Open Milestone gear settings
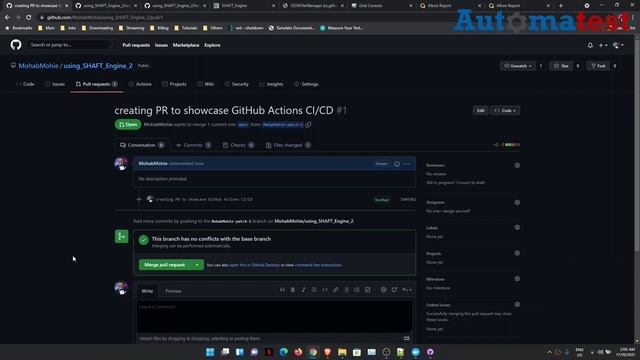 tap(517, 279)
